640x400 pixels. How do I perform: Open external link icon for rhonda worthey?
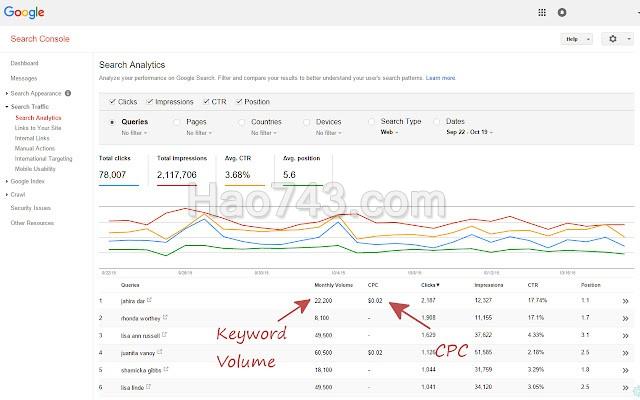coord(165,317)
